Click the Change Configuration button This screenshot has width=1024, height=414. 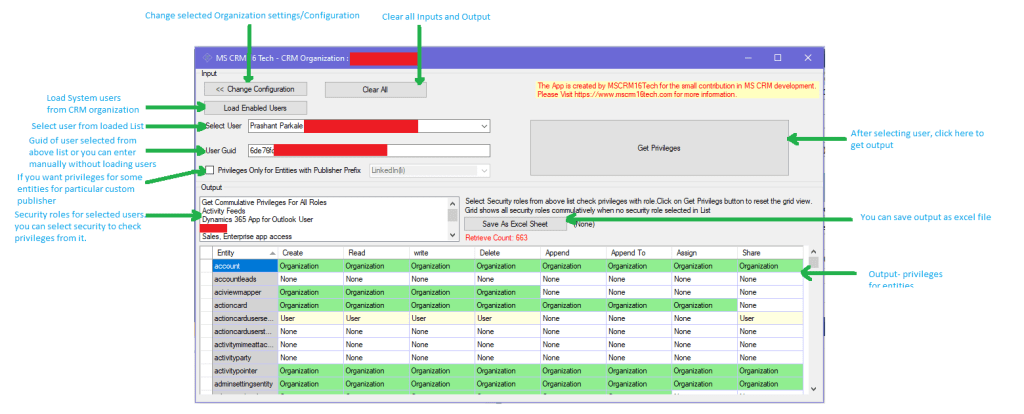click(255, 89)
